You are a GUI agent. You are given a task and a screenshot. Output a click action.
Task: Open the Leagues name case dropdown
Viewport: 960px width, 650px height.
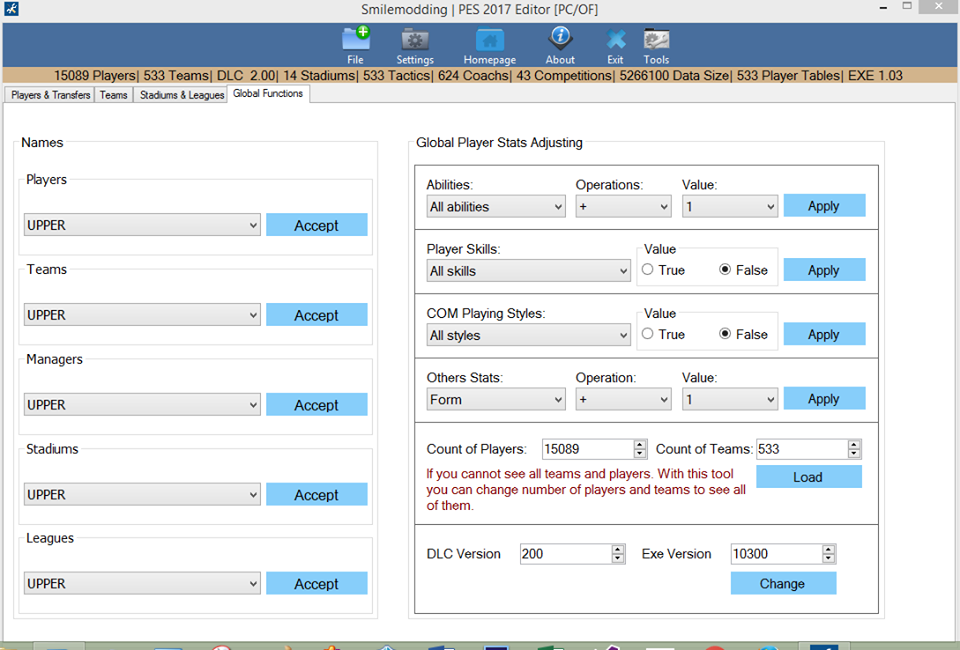pos(142,583)
